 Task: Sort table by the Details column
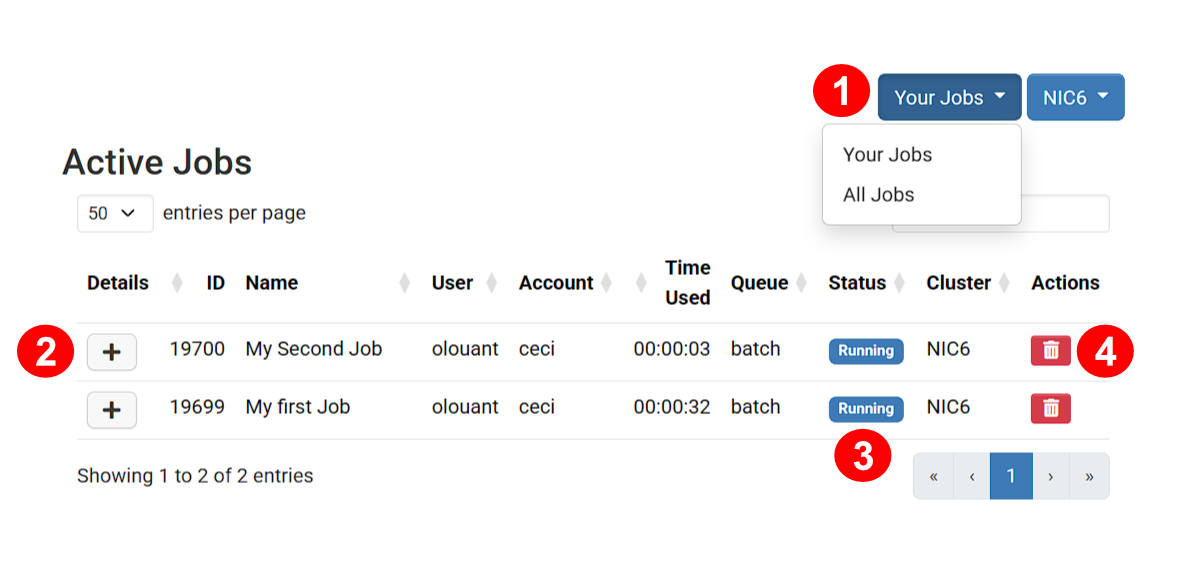click(x=118, y=283)
